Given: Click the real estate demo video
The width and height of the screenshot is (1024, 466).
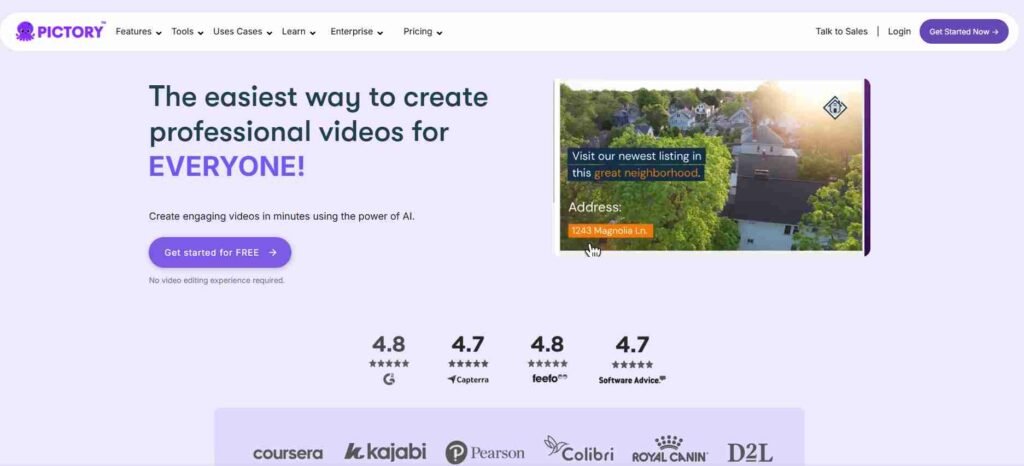Looking at the screenshot, I should tap(712, 166).
